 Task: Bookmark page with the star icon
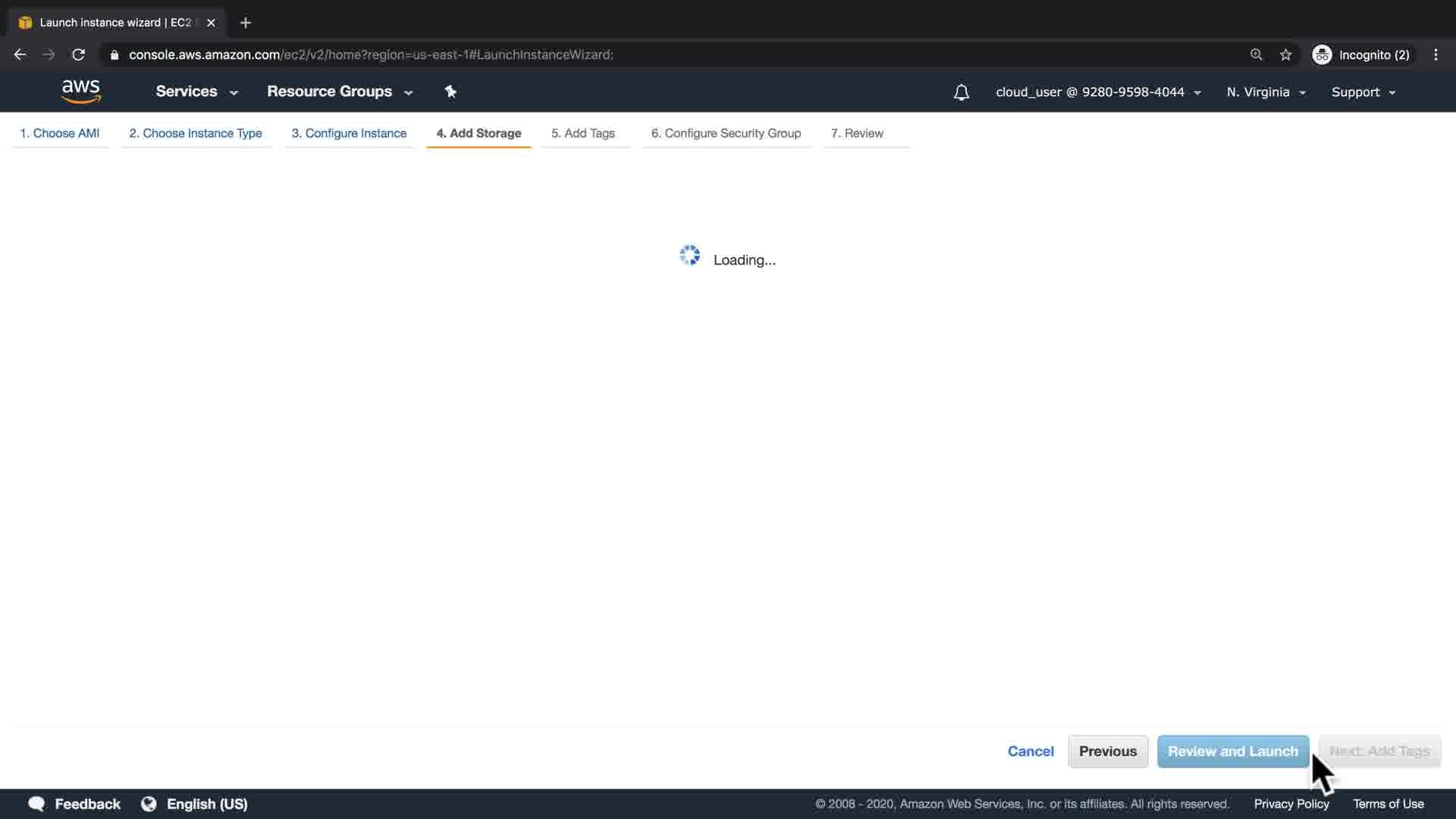coord(1285,55)
